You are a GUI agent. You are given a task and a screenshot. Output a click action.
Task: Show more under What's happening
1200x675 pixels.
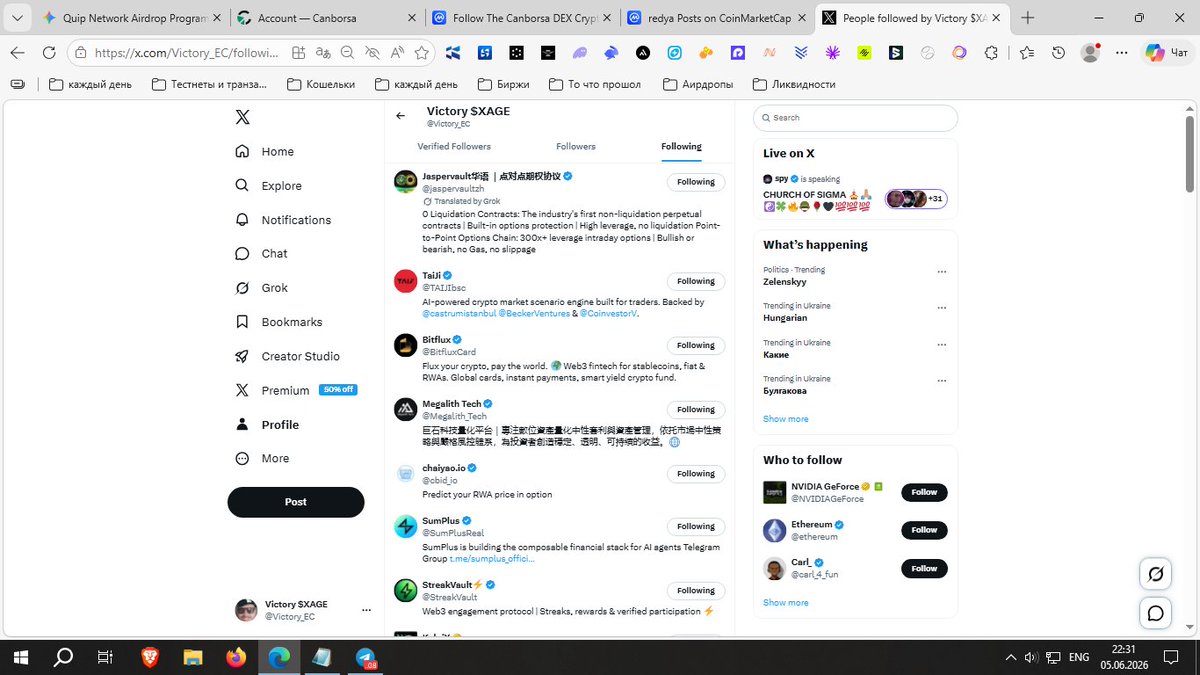tap(786, 419)
